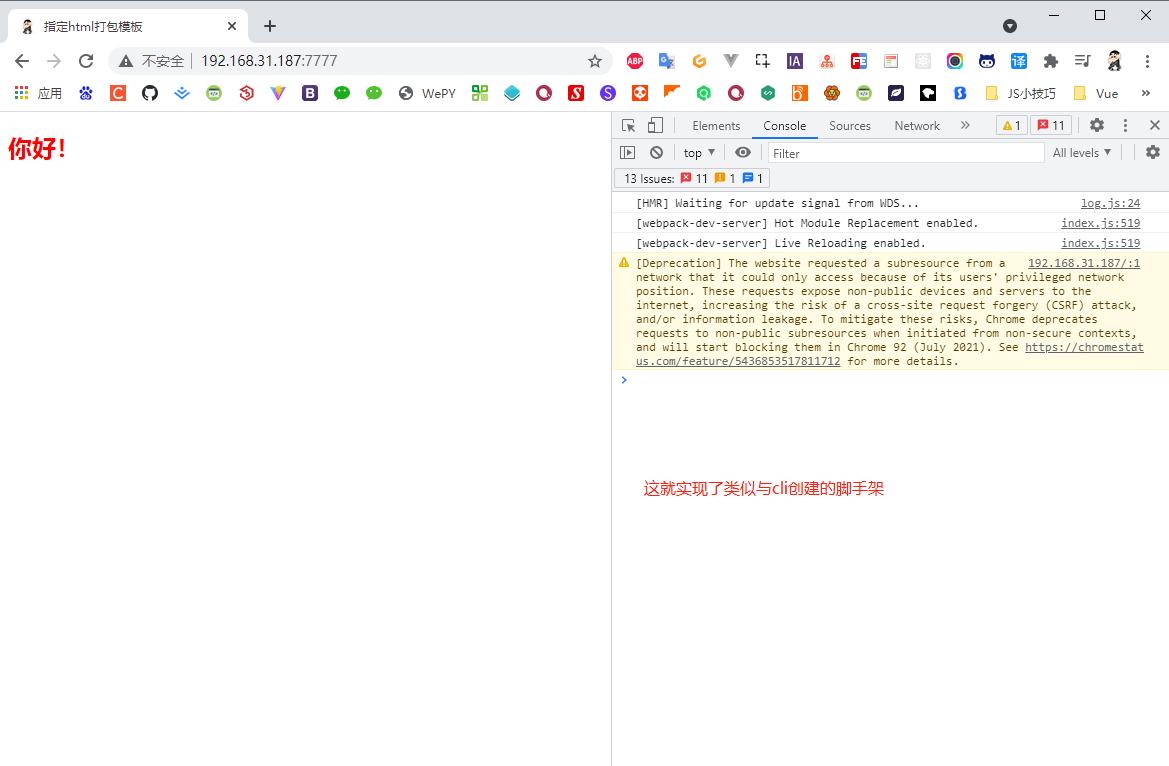Screen dimensions: 1169x766
Task: Open the 13 Issues button
Action: click(692, 178)
